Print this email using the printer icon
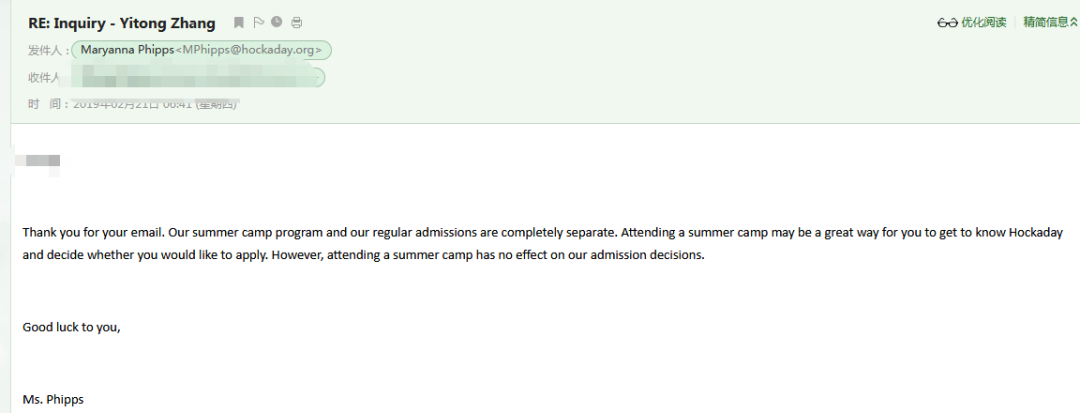 (296, 23)
